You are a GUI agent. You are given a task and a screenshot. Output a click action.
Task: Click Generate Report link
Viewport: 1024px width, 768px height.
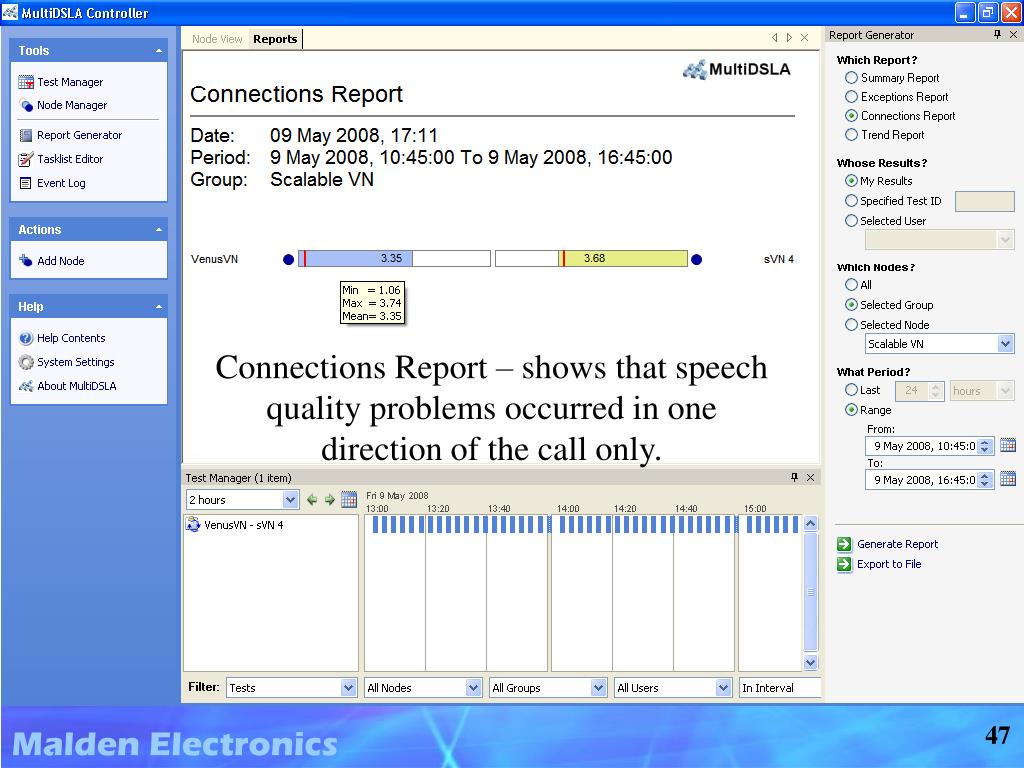click(897, 544)
